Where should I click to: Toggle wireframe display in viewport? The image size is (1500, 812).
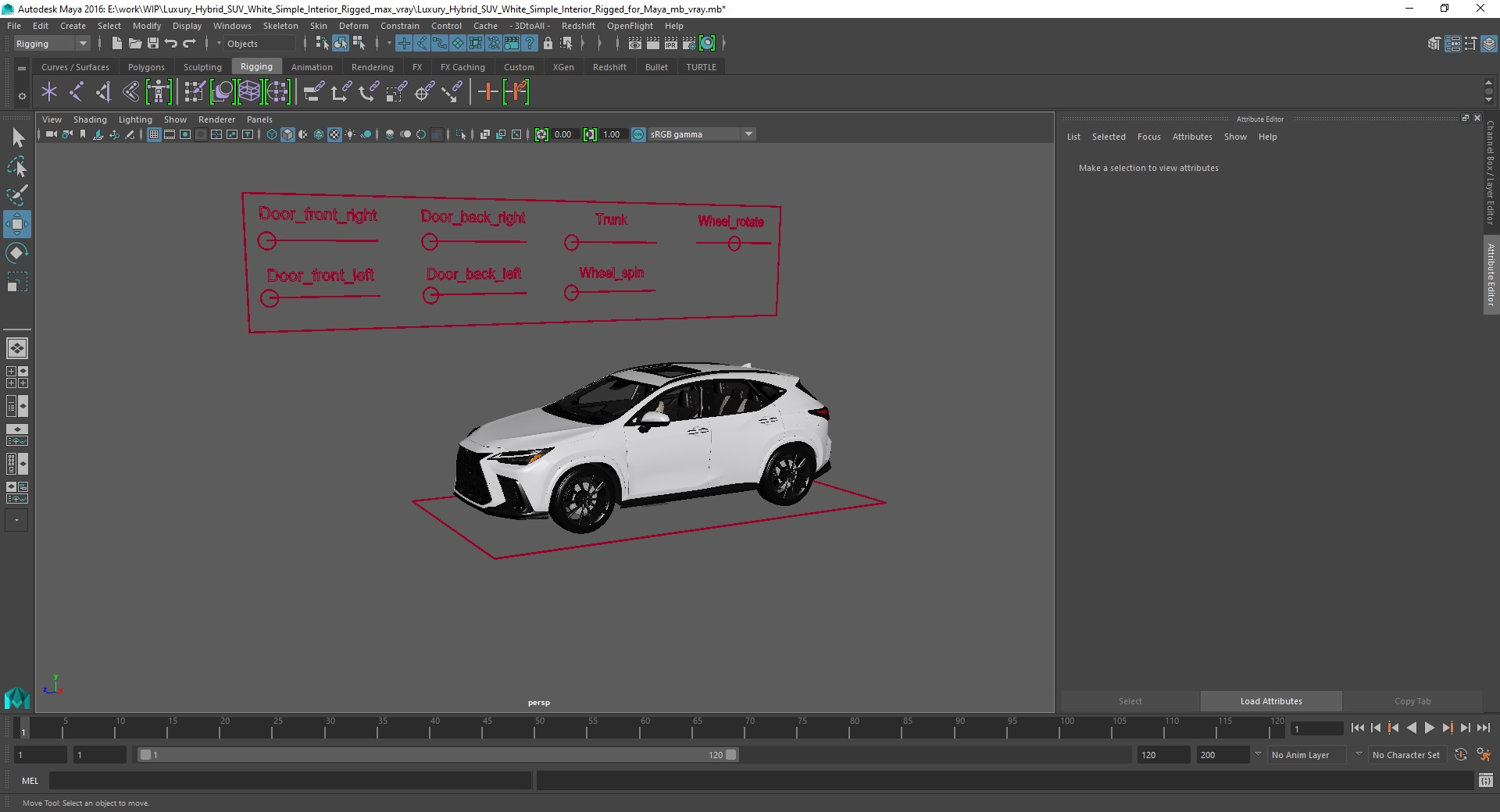[272, 134]
